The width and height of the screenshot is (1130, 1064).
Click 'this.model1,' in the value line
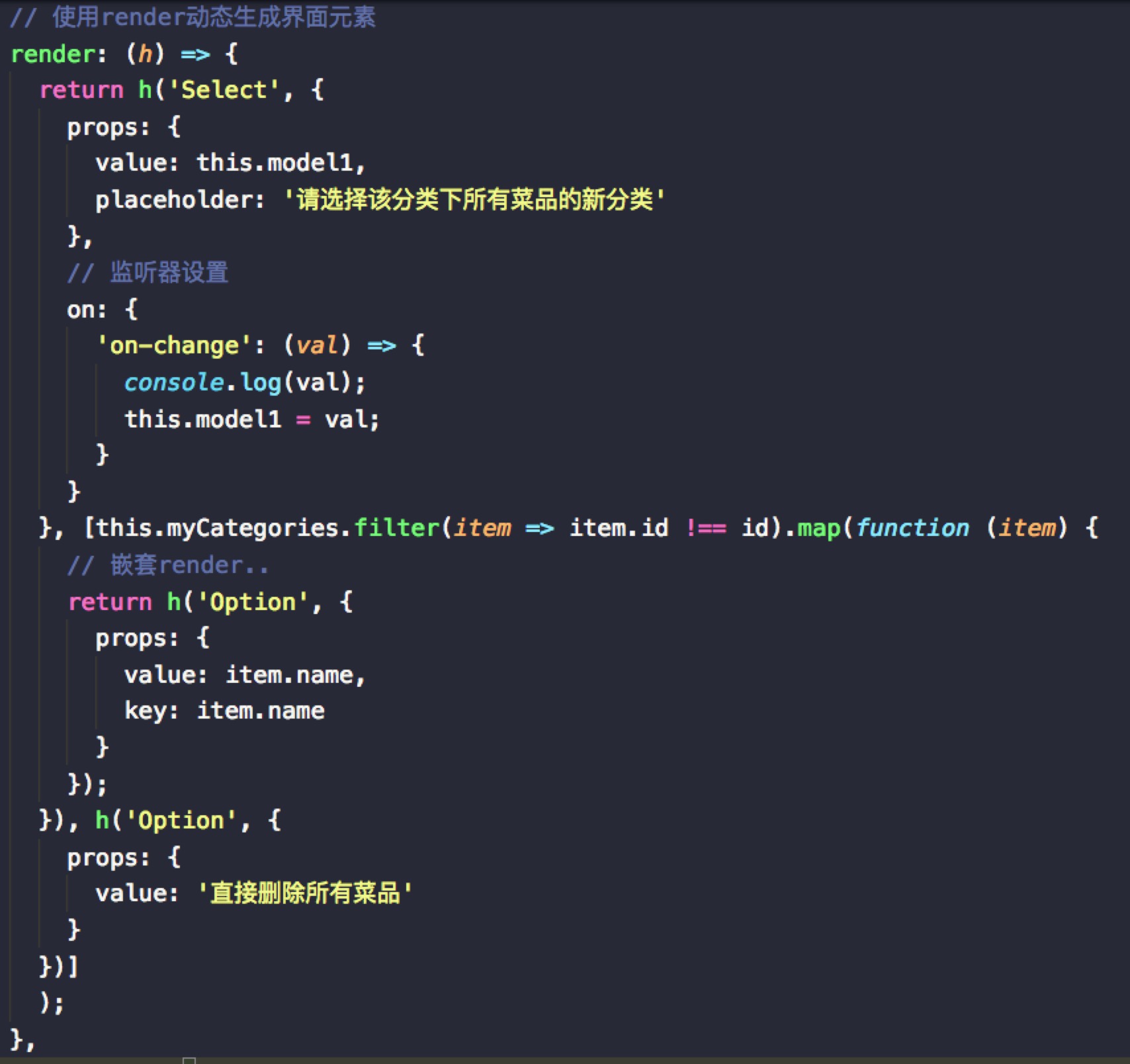(281, 163)
